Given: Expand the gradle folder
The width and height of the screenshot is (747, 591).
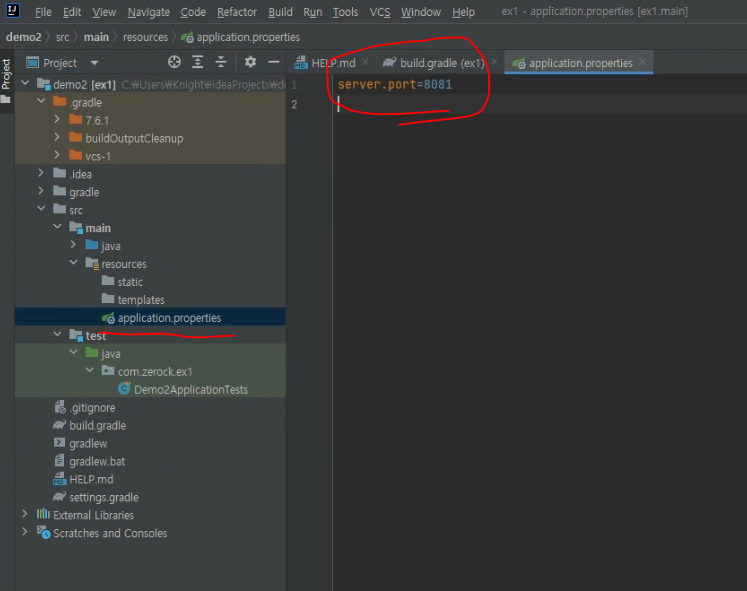Looking at the screenshot, I should 41,191.
